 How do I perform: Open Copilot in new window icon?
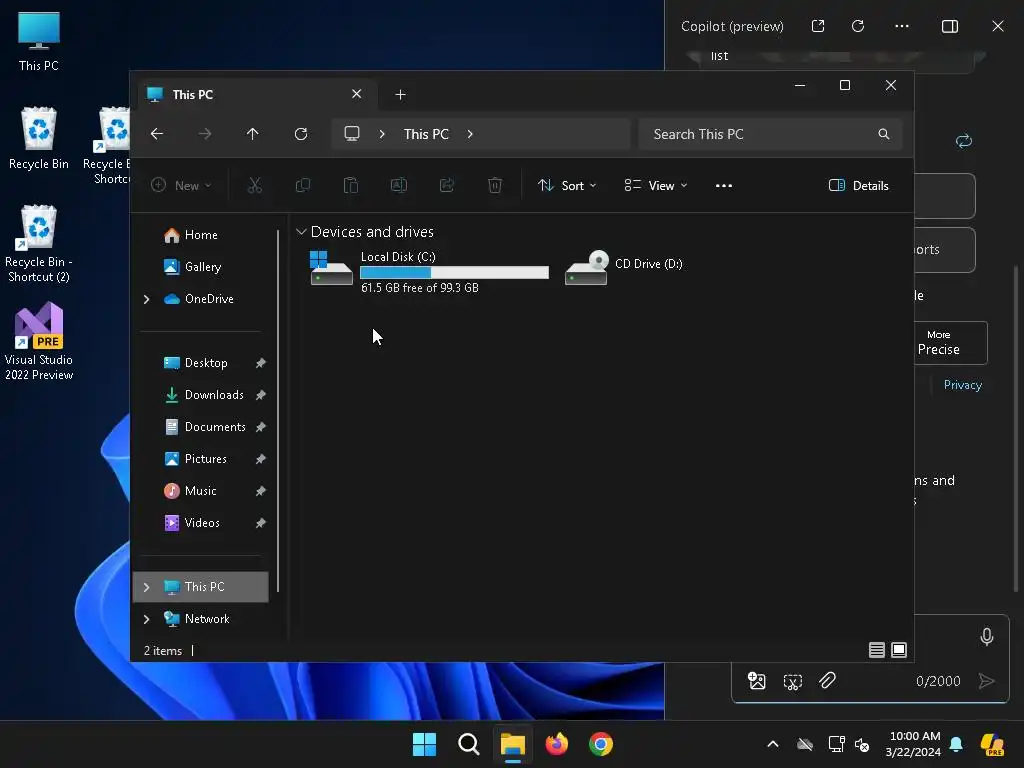[818, 26]
